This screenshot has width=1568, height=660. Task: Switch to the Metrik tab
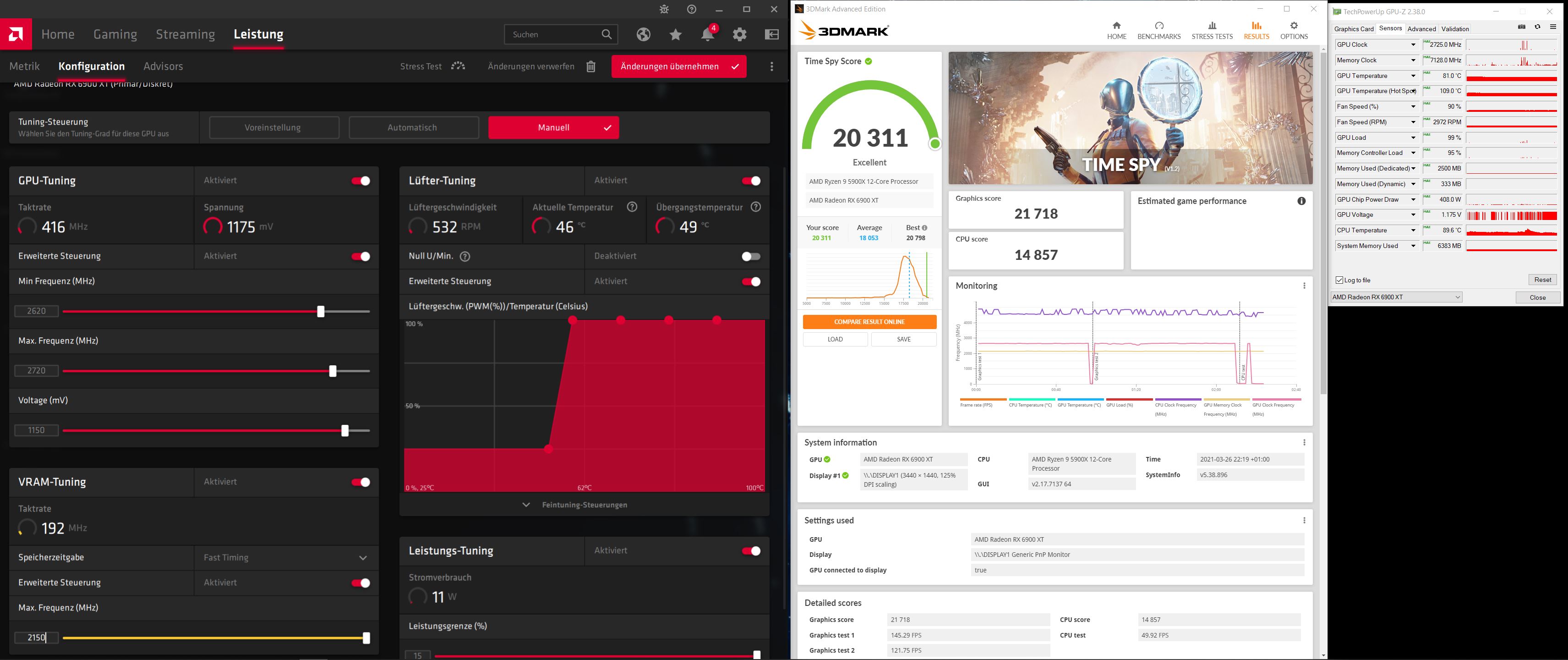click(x=24, y=66)
